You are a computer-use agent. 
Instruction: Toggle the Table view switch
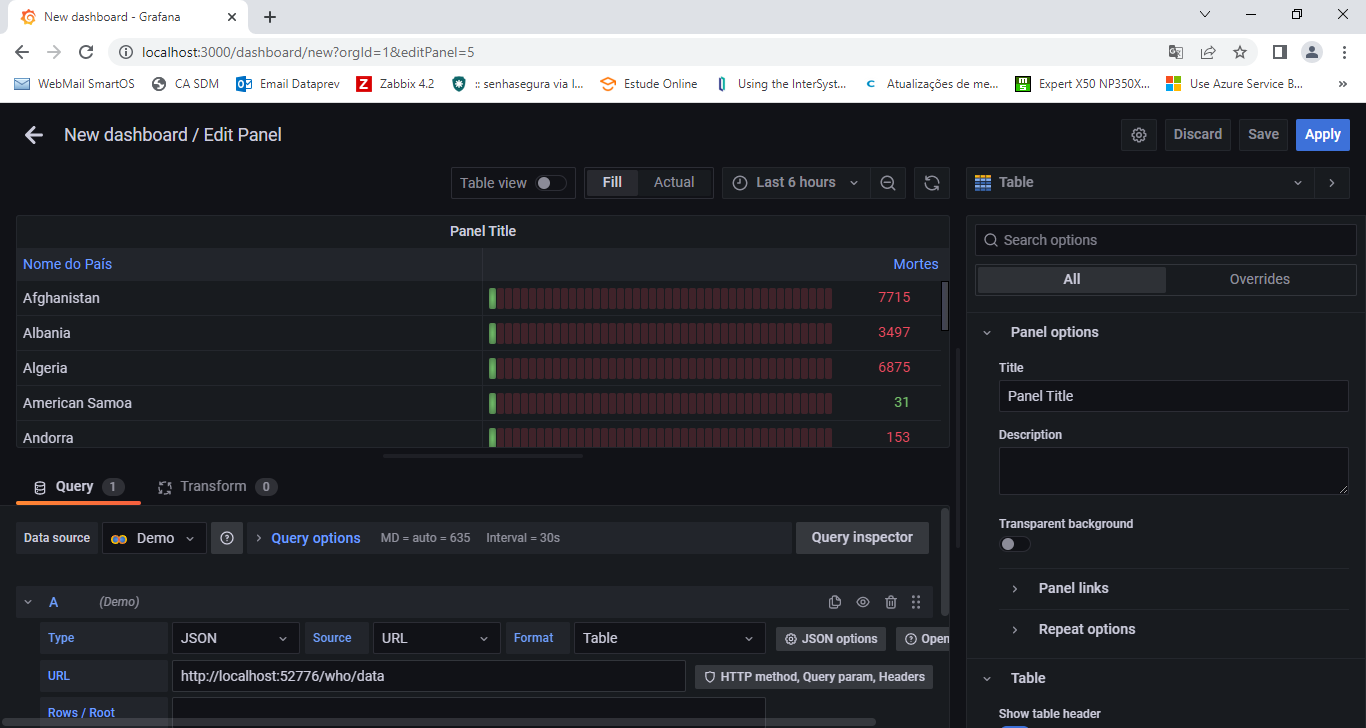pos(550,183)
